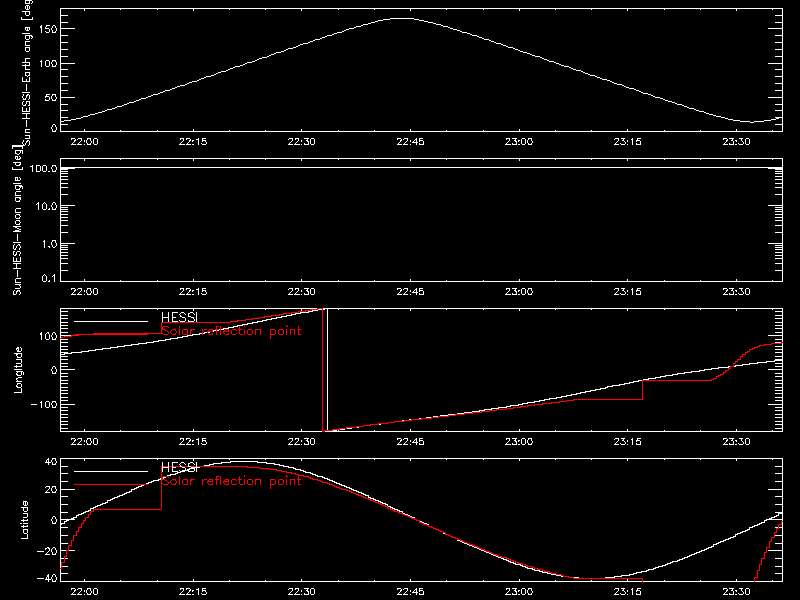Click the 40 tick on Latitude axis
The image size is (800, 600).
pyautogui.click(x=51, y=462)
